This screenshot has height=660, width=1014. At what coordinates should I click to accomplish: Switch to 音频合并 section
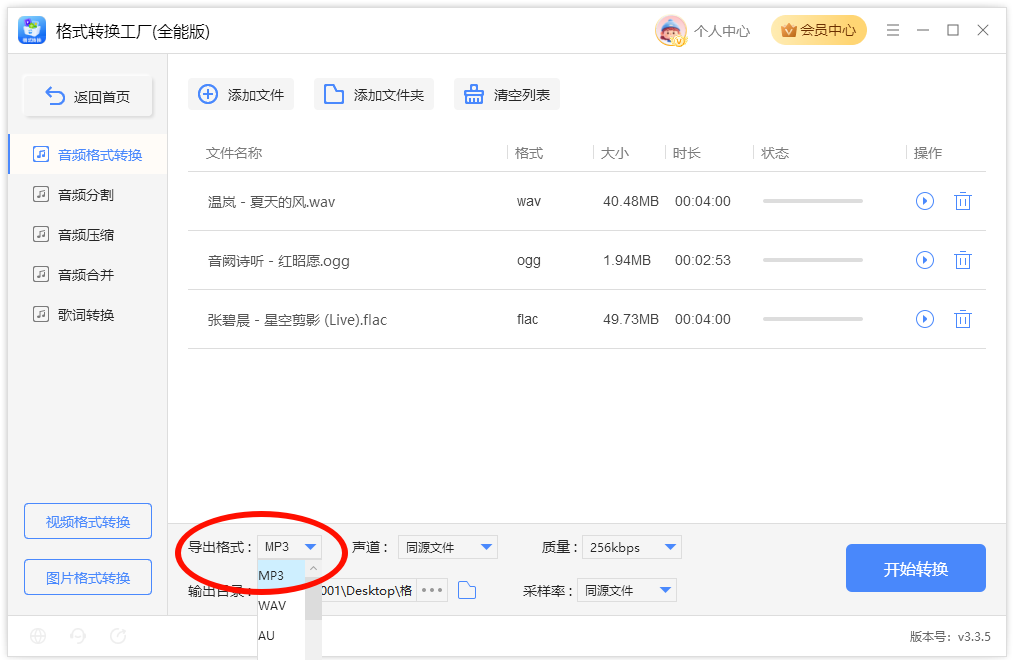tap(87, 275)
